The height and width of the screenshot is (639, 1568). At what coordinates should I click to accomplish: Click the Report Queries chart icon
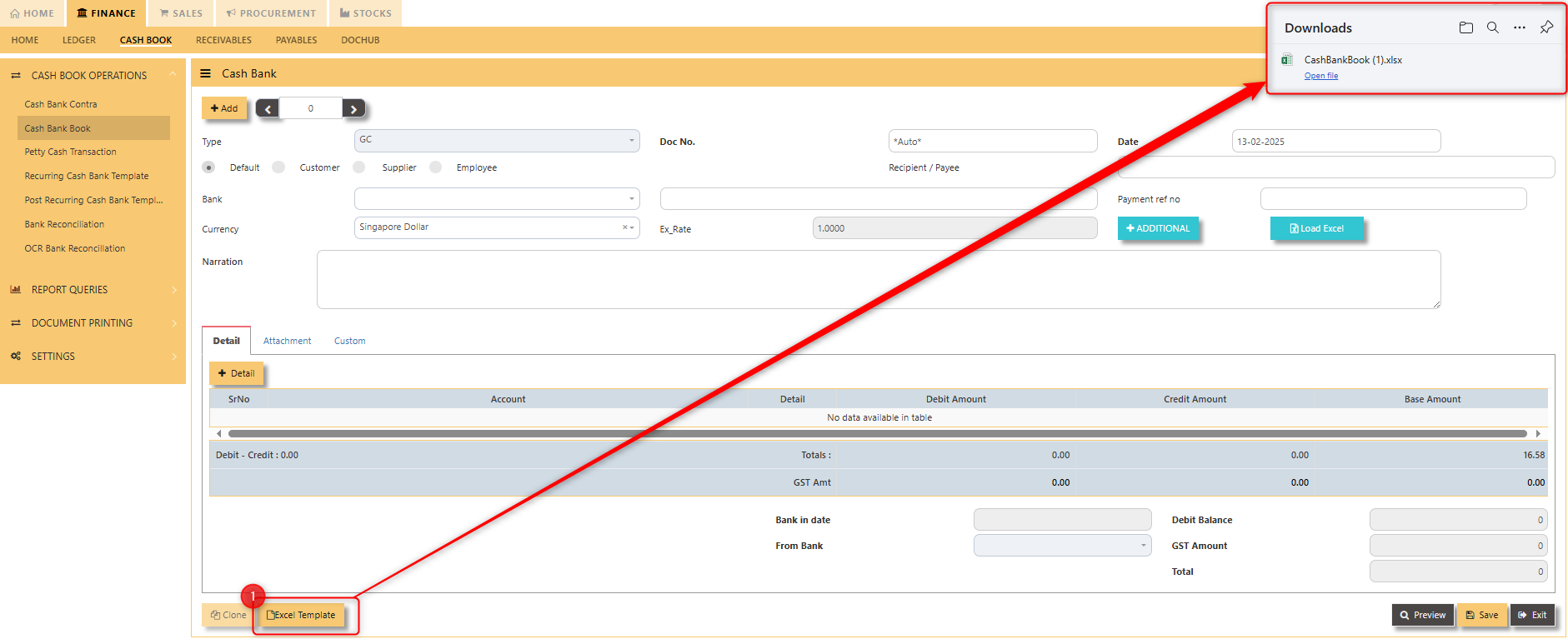[15, 289]
